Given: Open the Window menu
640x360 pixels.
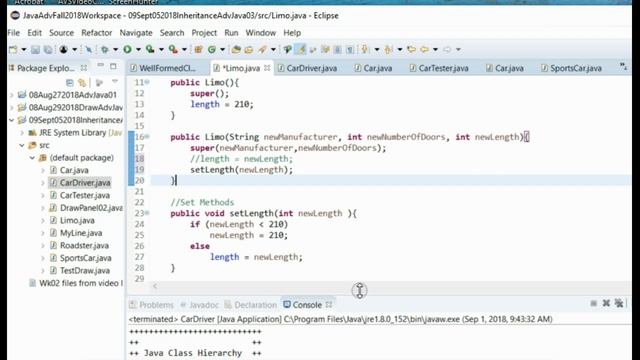Looking at the screenshot, I should (x=260, y=33).
